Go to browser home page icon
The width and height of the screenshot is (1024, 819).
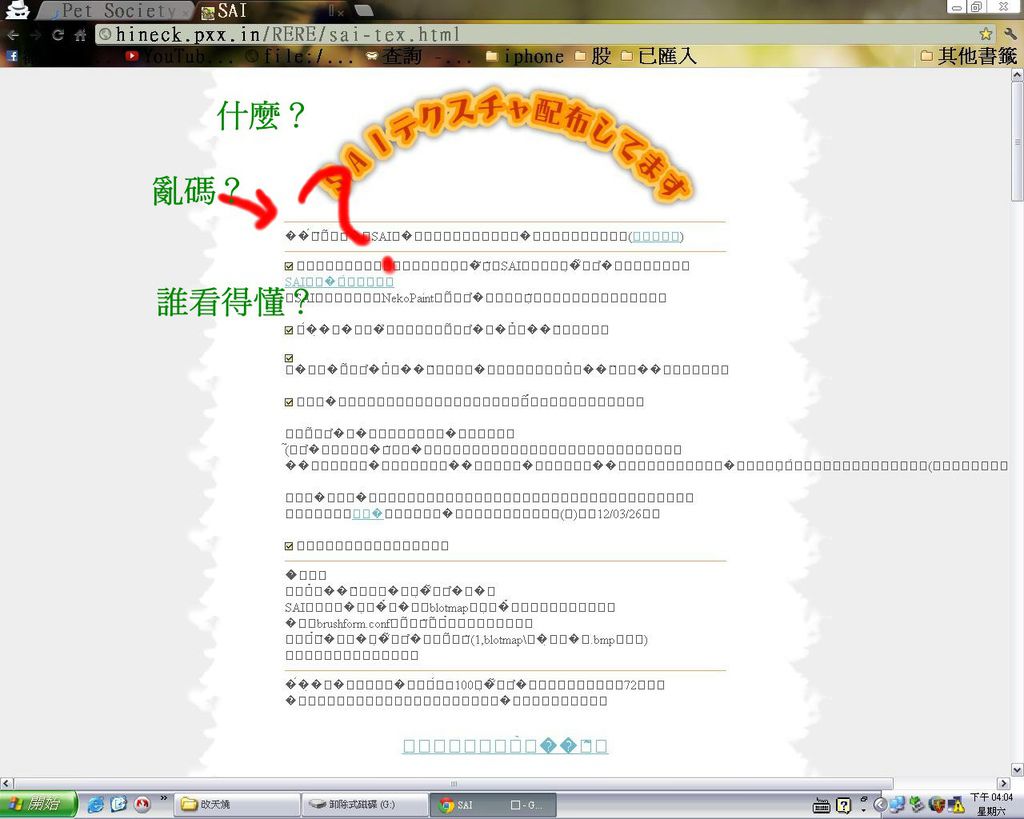(80, 35)
